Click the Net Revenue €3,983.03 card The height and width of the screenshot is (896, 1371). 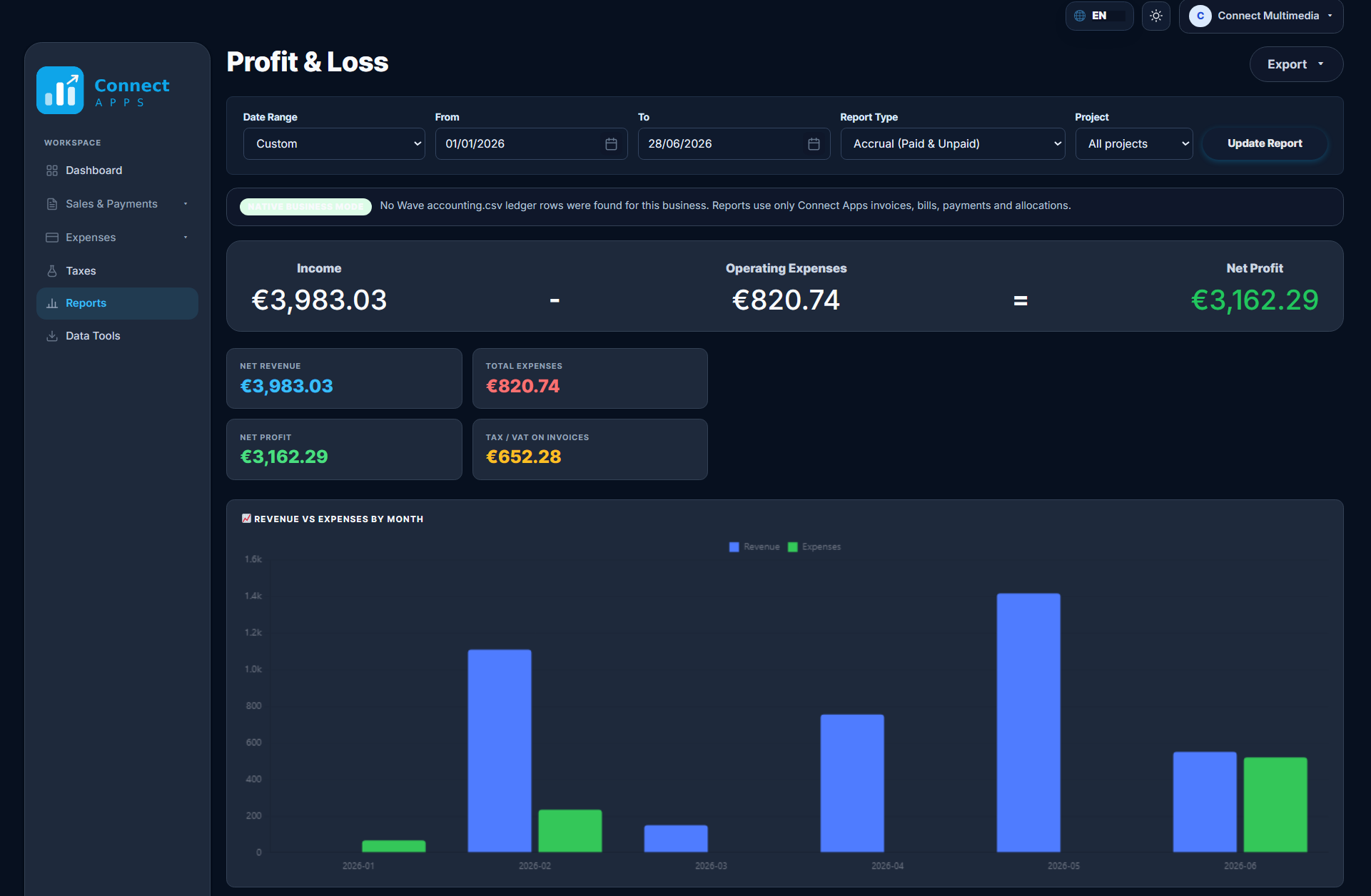click(344, 378)
